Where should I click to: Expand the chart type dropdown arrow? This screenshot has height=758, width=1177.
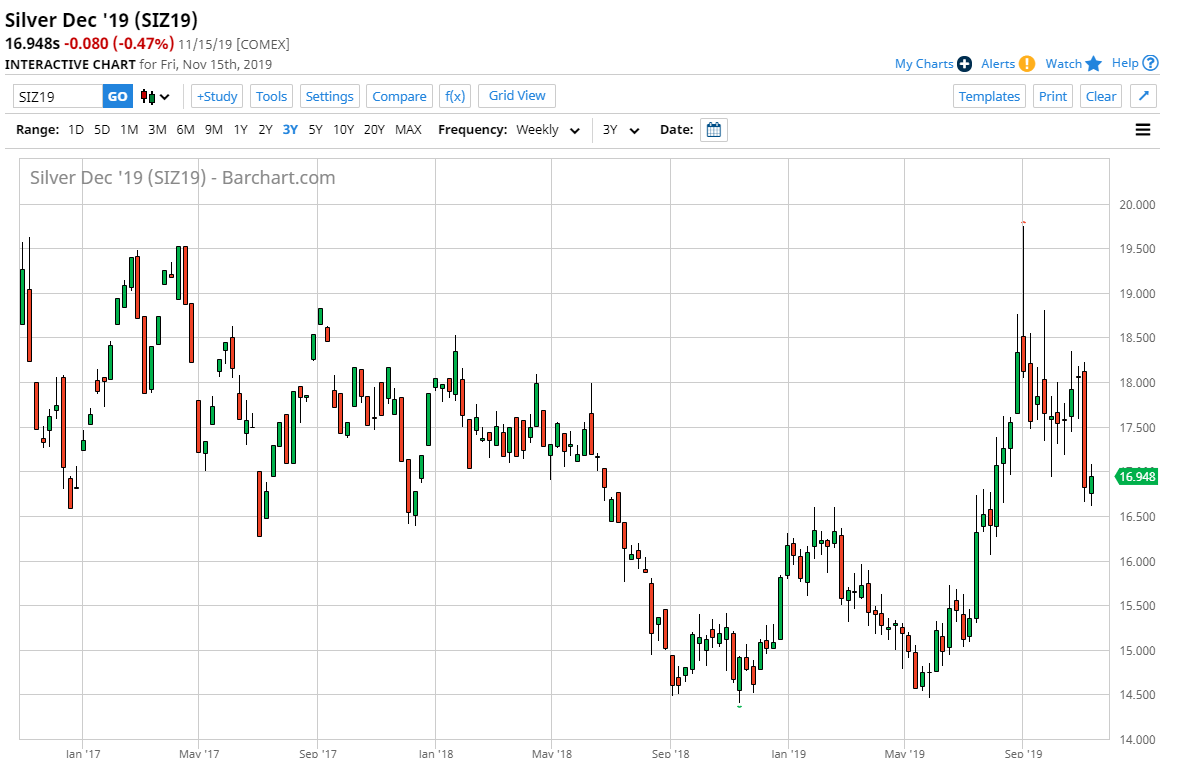coord(165,97)
